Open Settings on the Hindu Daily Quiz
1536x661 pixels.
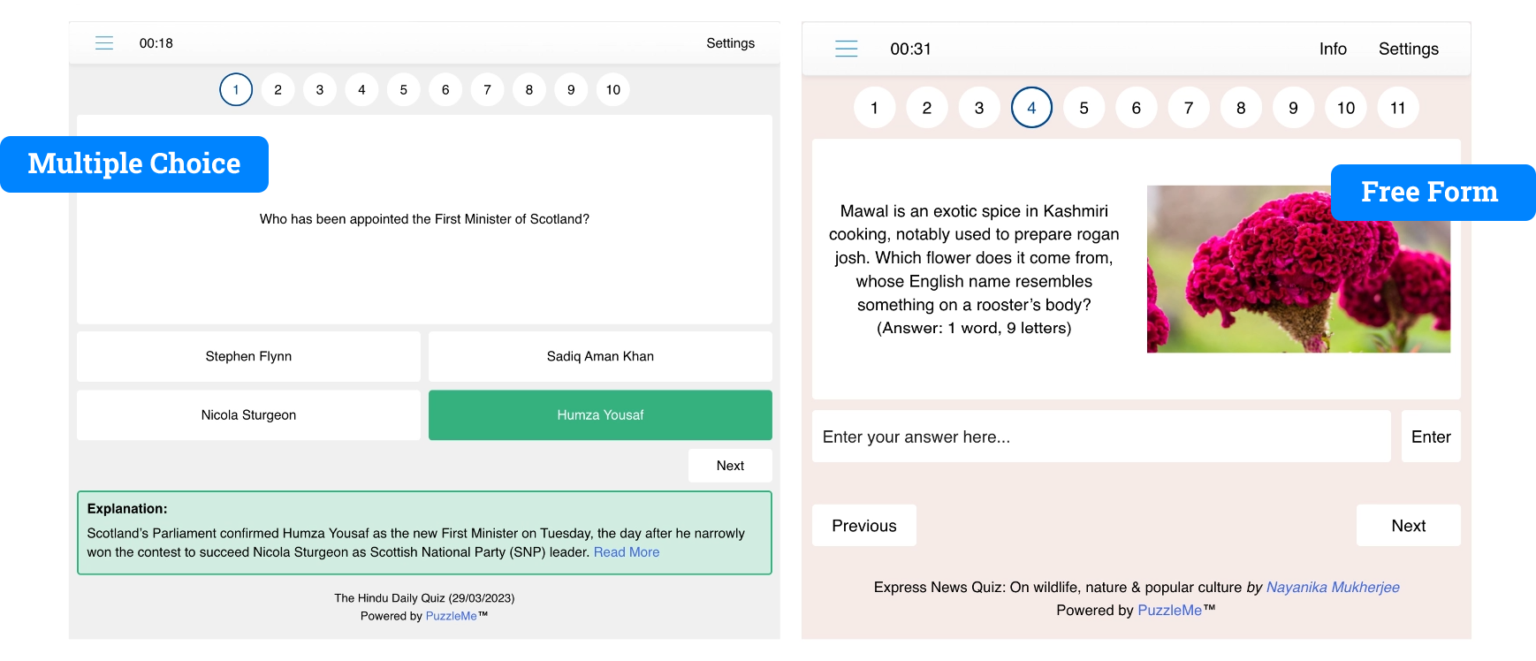(x=730, y=43)
